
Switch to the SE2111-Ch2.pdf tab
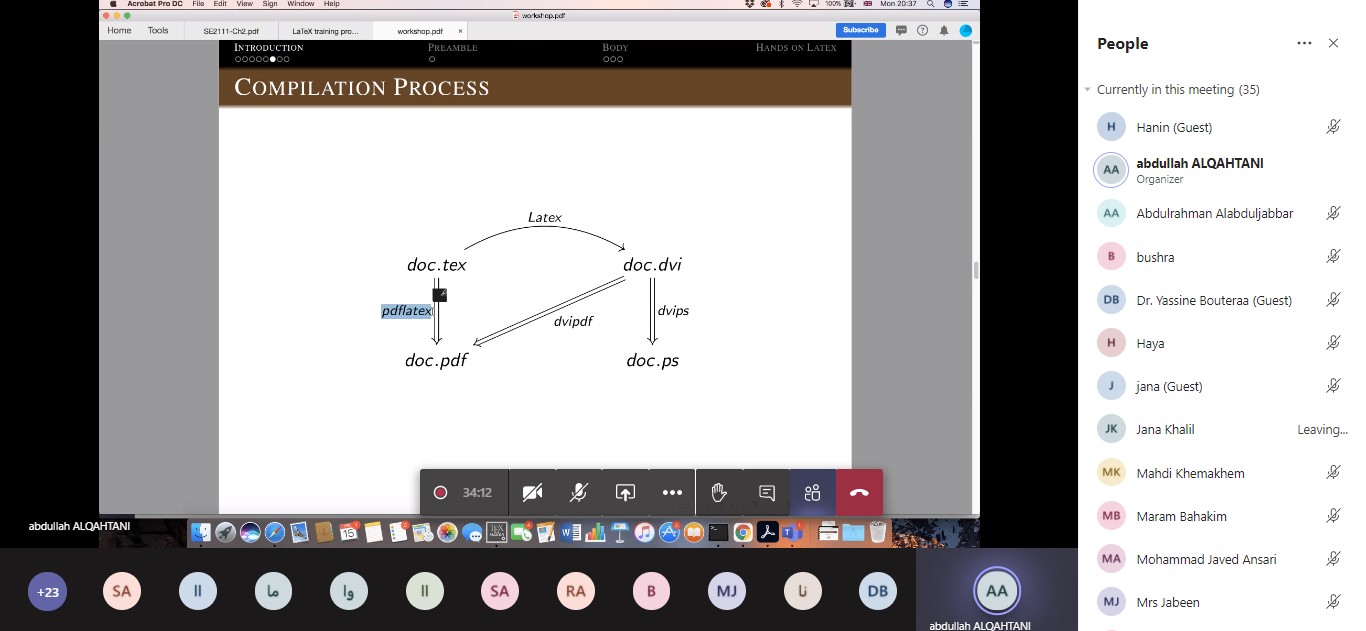pyautogui.click(x=231, y=31)
